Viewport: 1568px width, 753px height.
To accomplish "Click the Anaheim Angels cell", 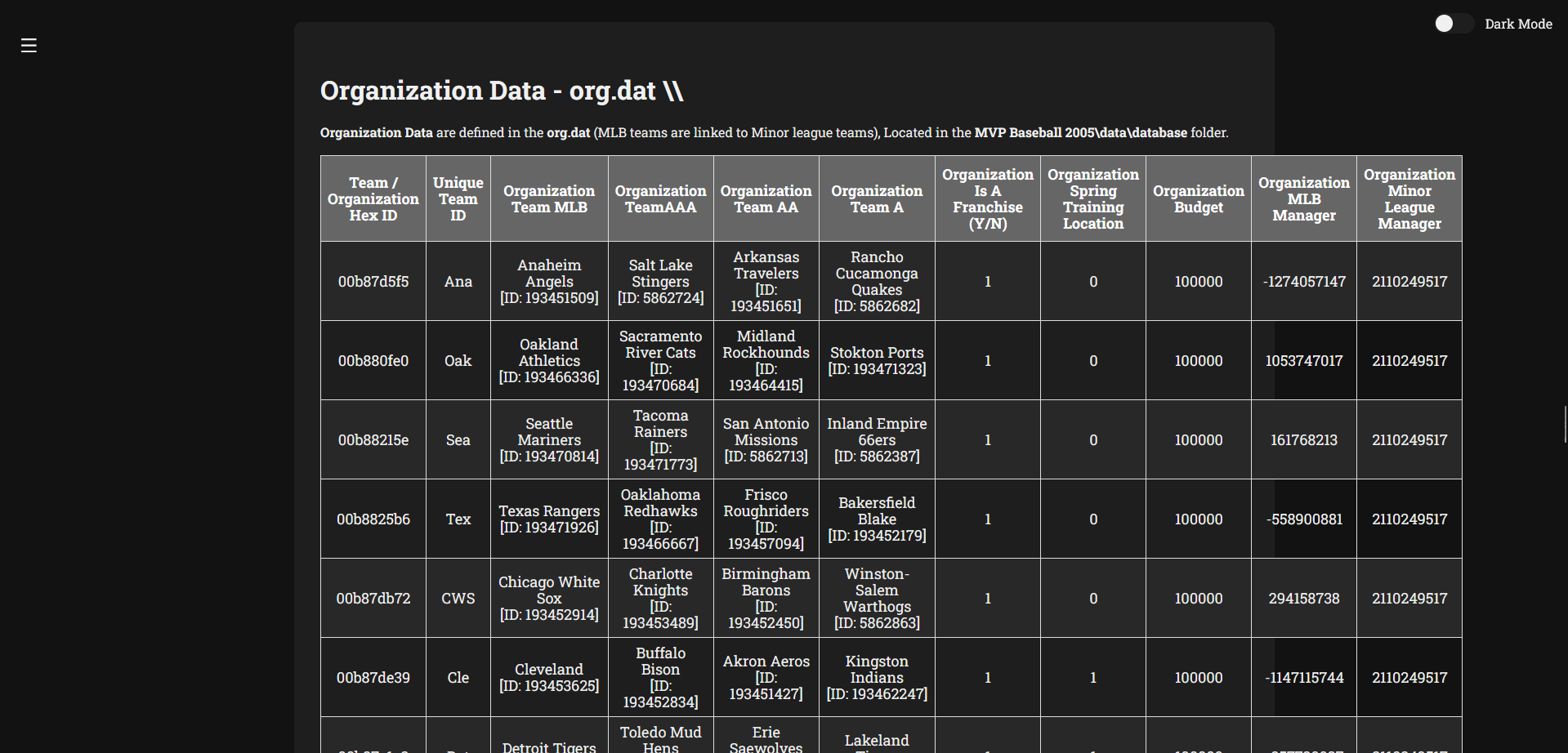I will pos(549,282).
